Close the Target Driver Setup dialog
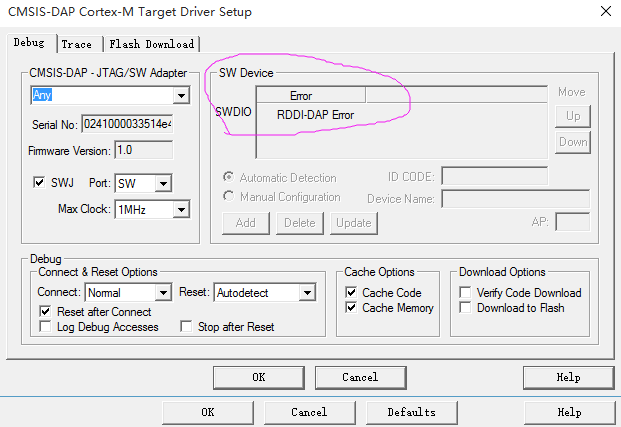 pos(606,11)
